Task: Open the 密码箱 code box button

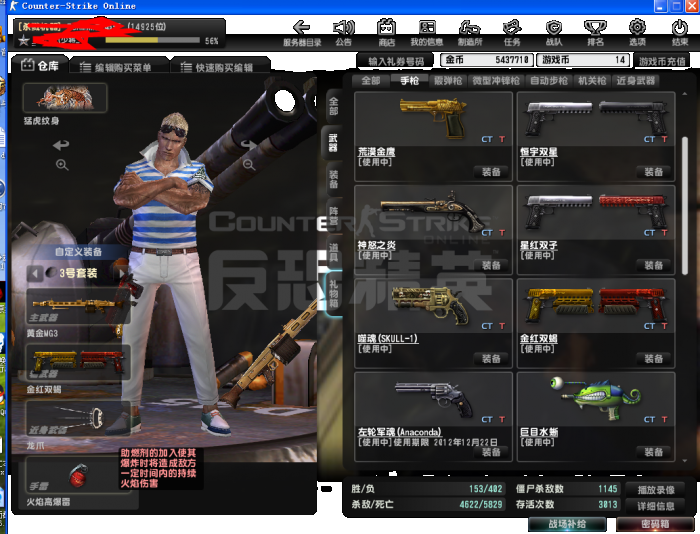Action: [655, 524]
